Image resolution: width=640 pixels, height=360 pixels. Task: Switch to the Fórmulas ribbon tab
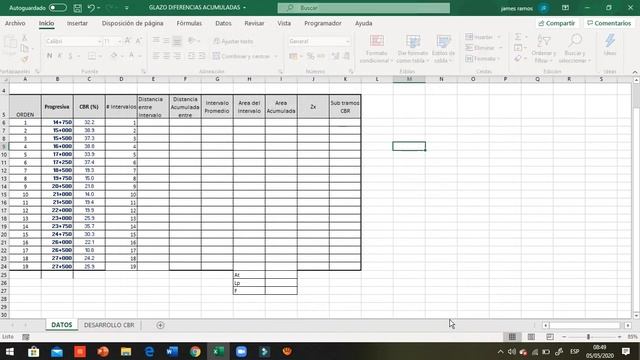pos(189,23)
